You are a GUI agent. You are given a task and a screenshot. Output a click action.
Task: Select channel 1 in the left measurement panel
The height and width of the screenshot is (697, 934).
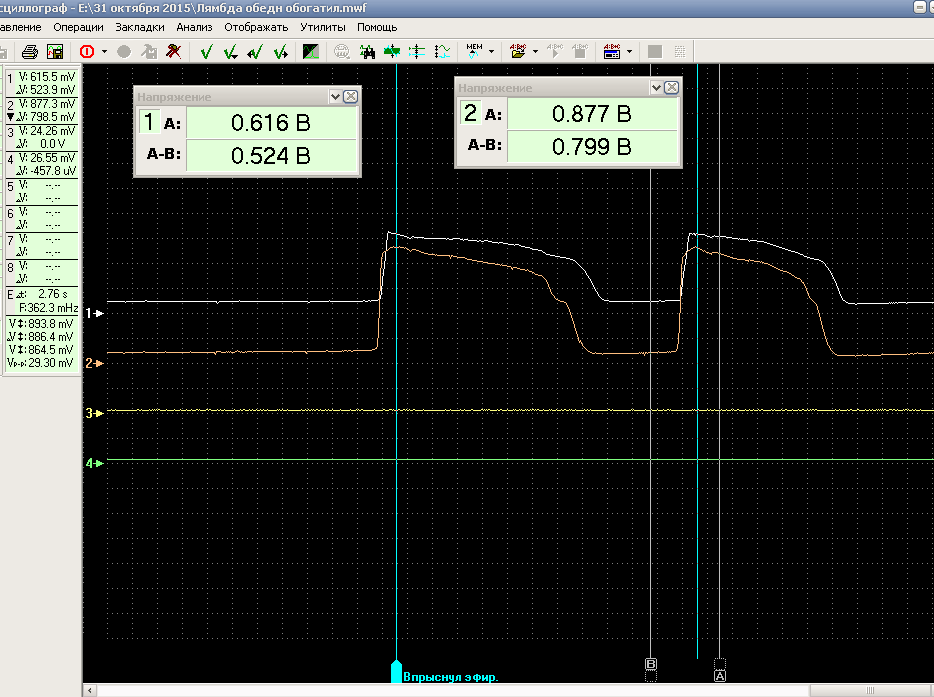pos(10,78)
